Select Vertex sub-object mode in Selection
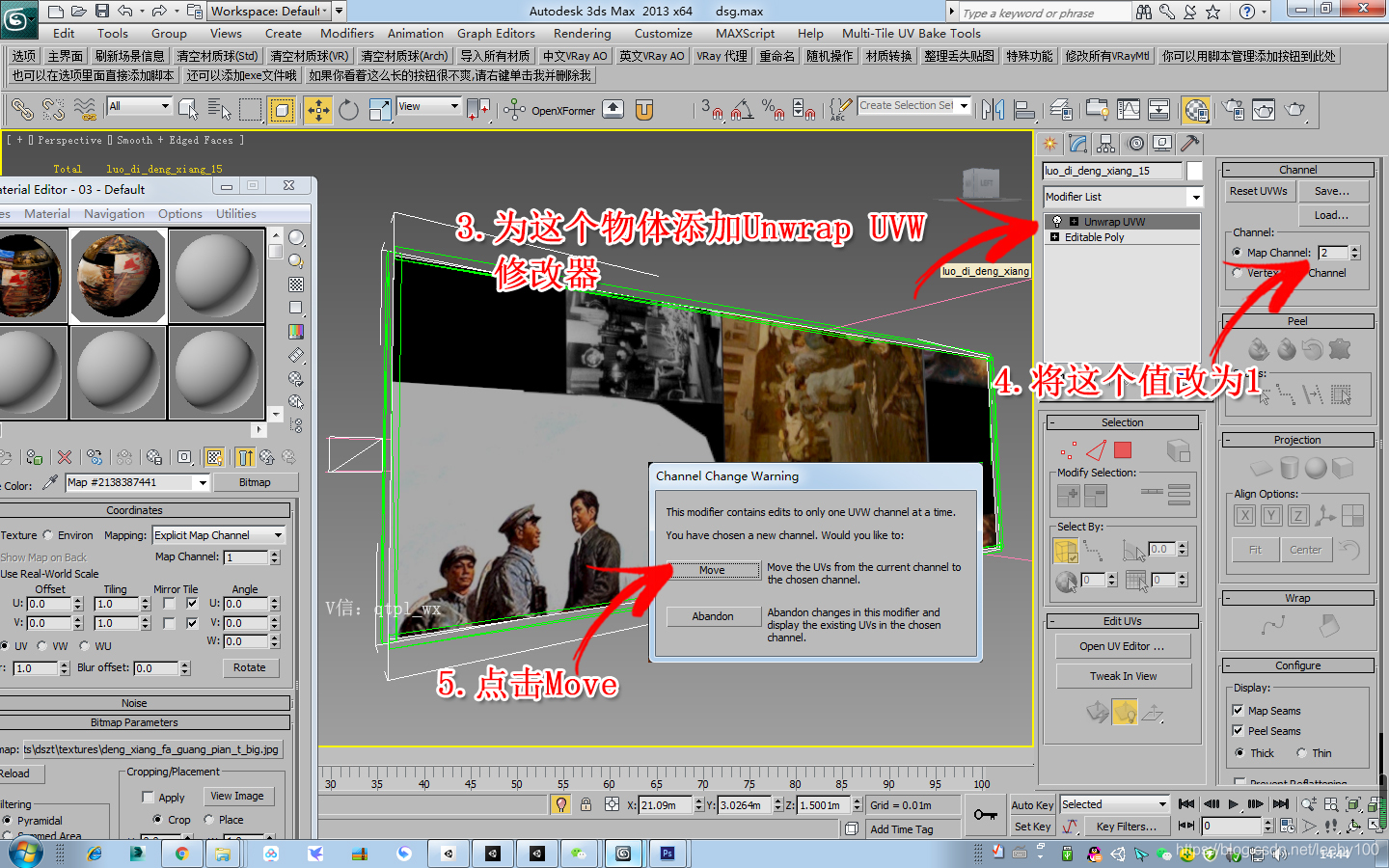This screenshot has height=868, width=1389. tap(1067, 450)
